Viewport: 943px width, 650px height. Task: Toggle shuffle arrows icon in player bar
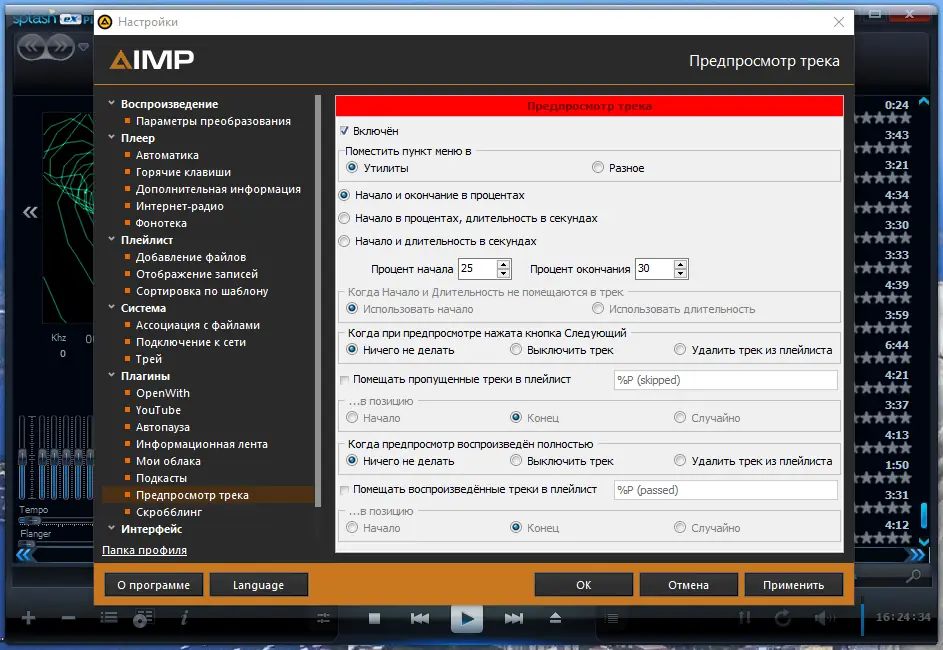(745, 618)
